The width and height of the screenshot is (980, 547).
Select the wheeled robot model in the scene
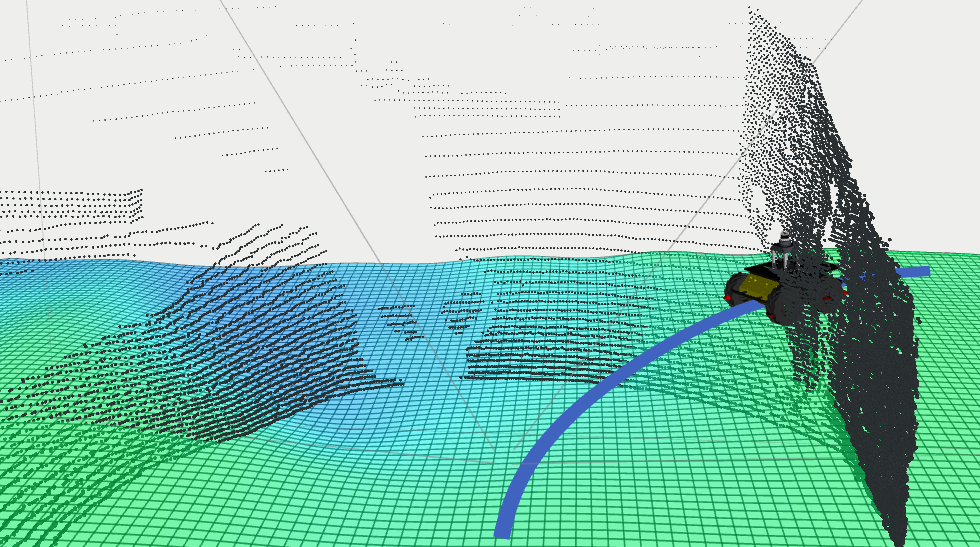[784, 280]
